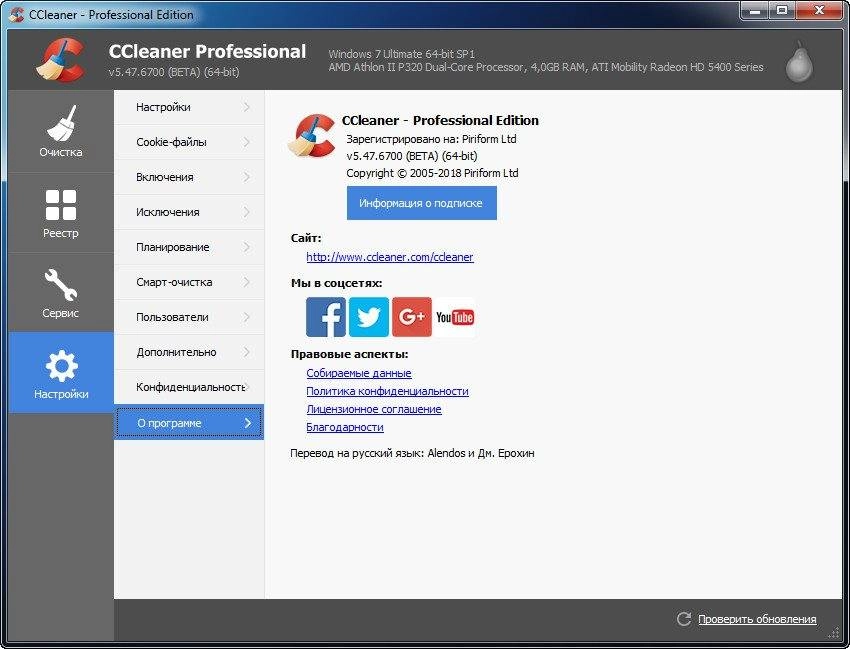Open the Смарт-очистка submenu item
Screen dimensions: 850x649
(189, 282)
